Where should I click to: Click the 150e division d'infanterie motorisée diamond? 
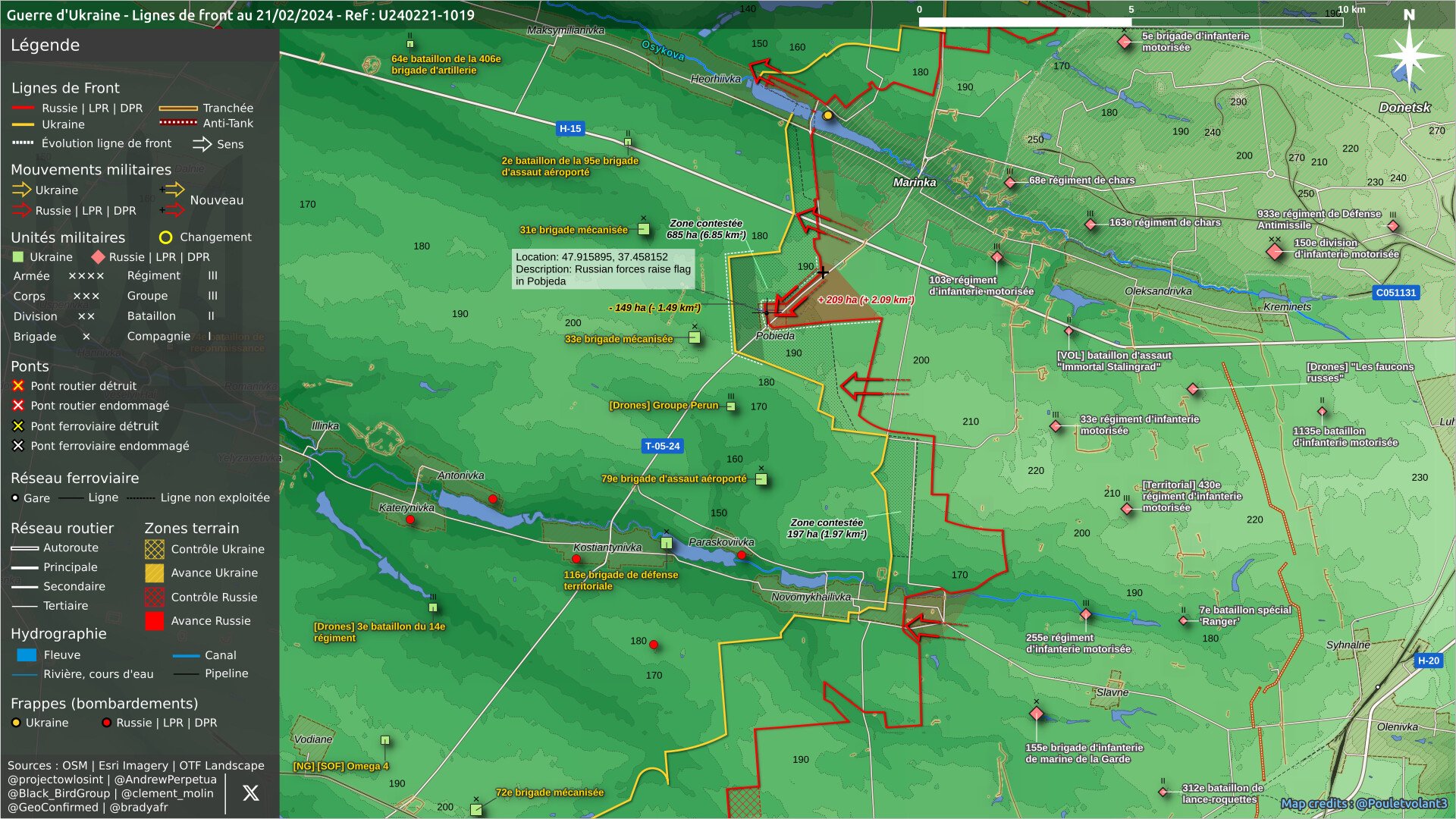[1275, 251]
